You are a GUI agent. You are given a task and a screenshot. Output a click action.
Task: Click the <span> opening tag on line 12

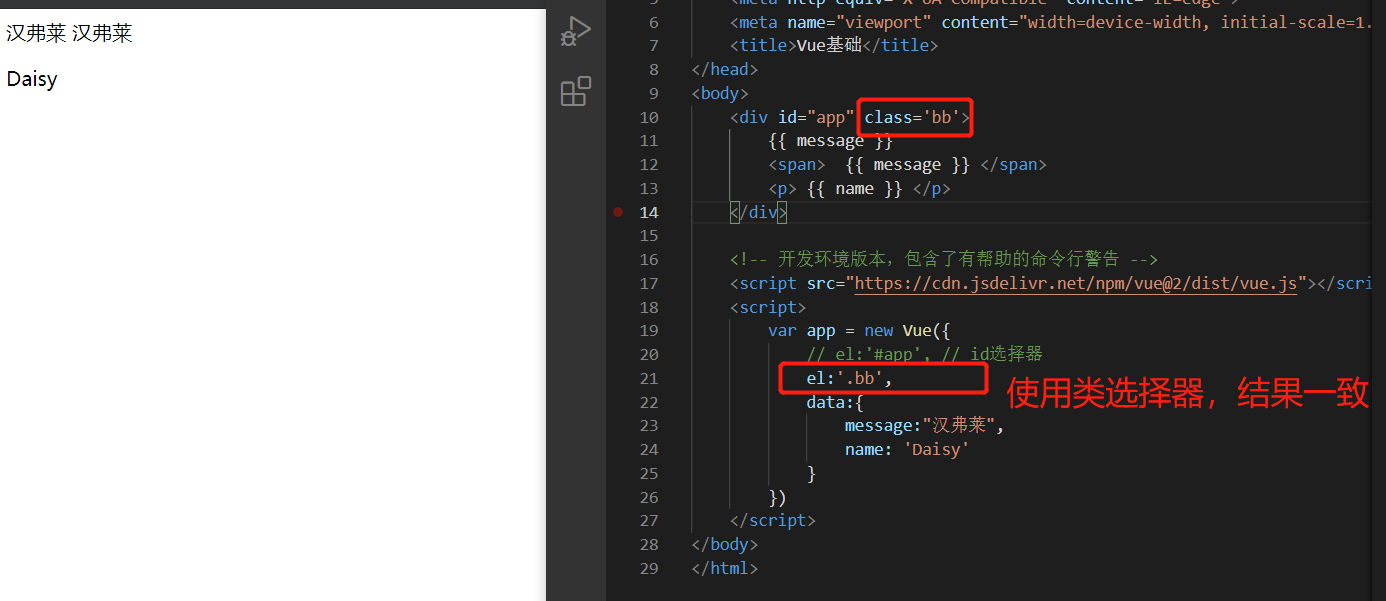797,164
